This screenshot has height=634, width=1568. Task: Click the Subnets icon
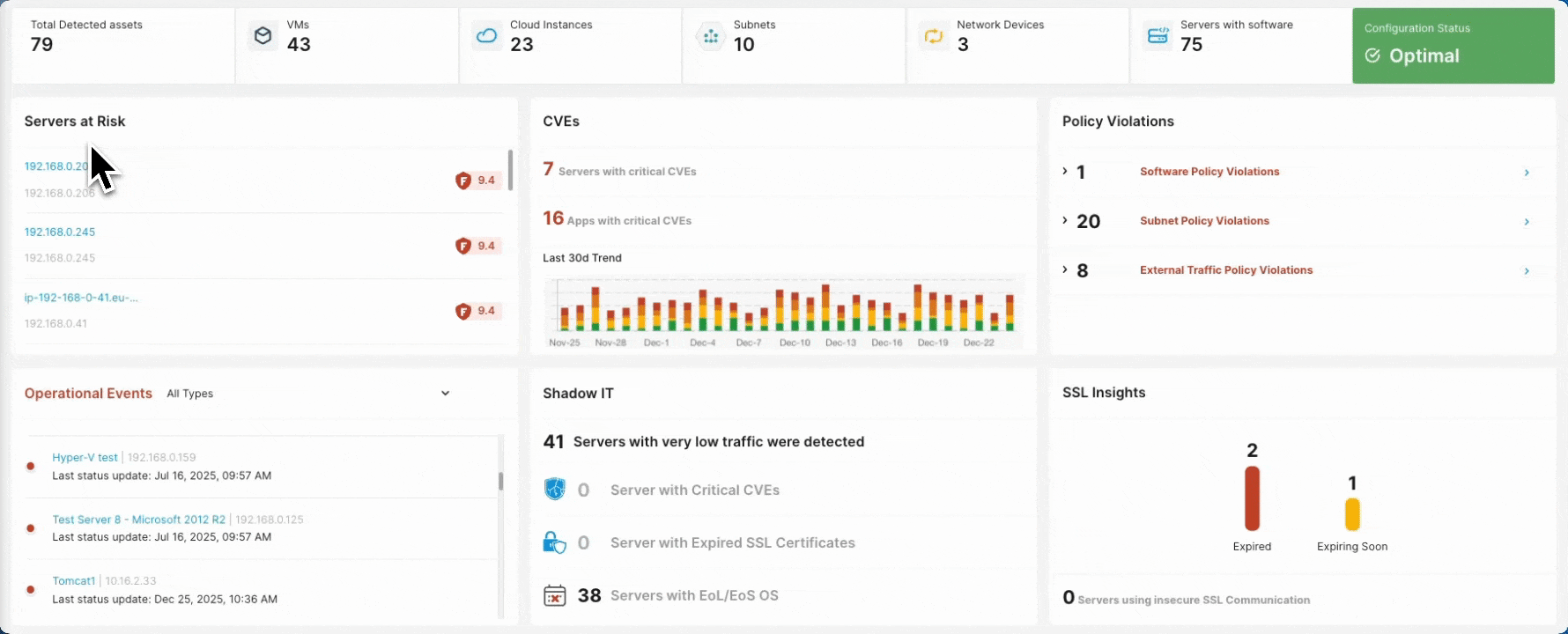[x=710, y=36]
